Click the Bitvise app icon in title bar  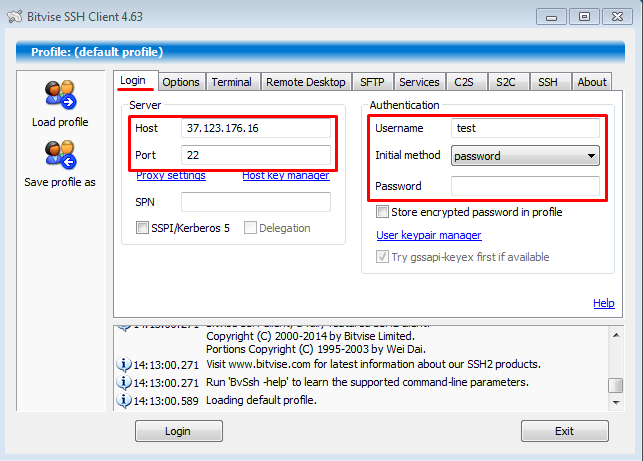[15, 17]
